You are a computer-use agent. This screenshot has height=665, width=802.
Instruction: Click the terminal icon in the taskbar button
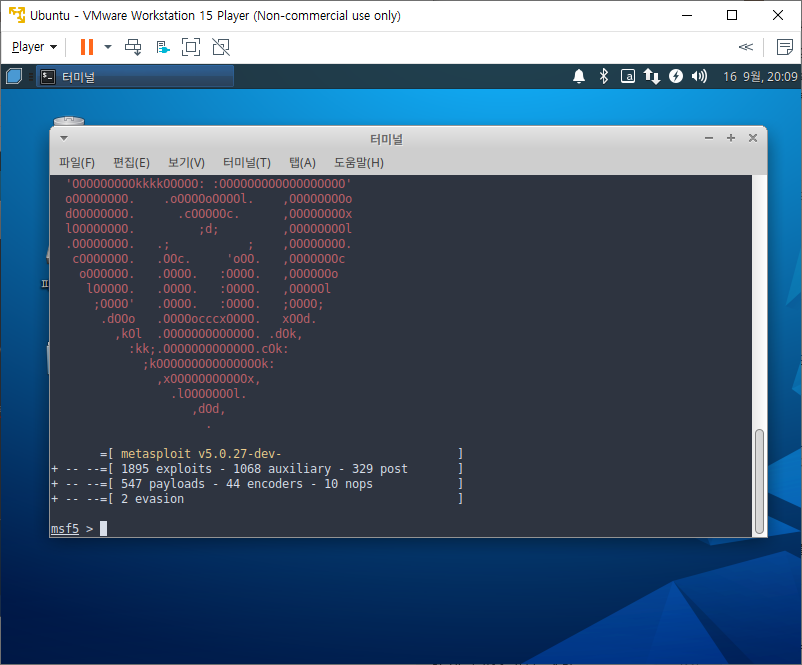48,77
